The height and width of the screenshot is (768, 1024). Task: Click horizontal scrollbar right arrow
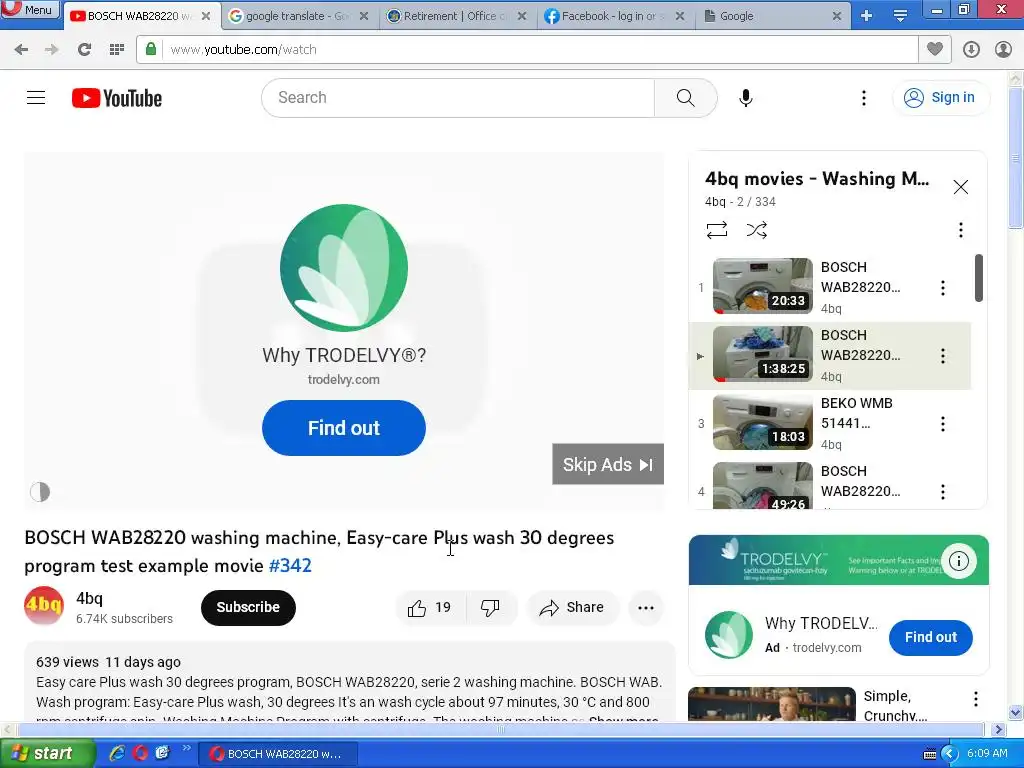999,729
